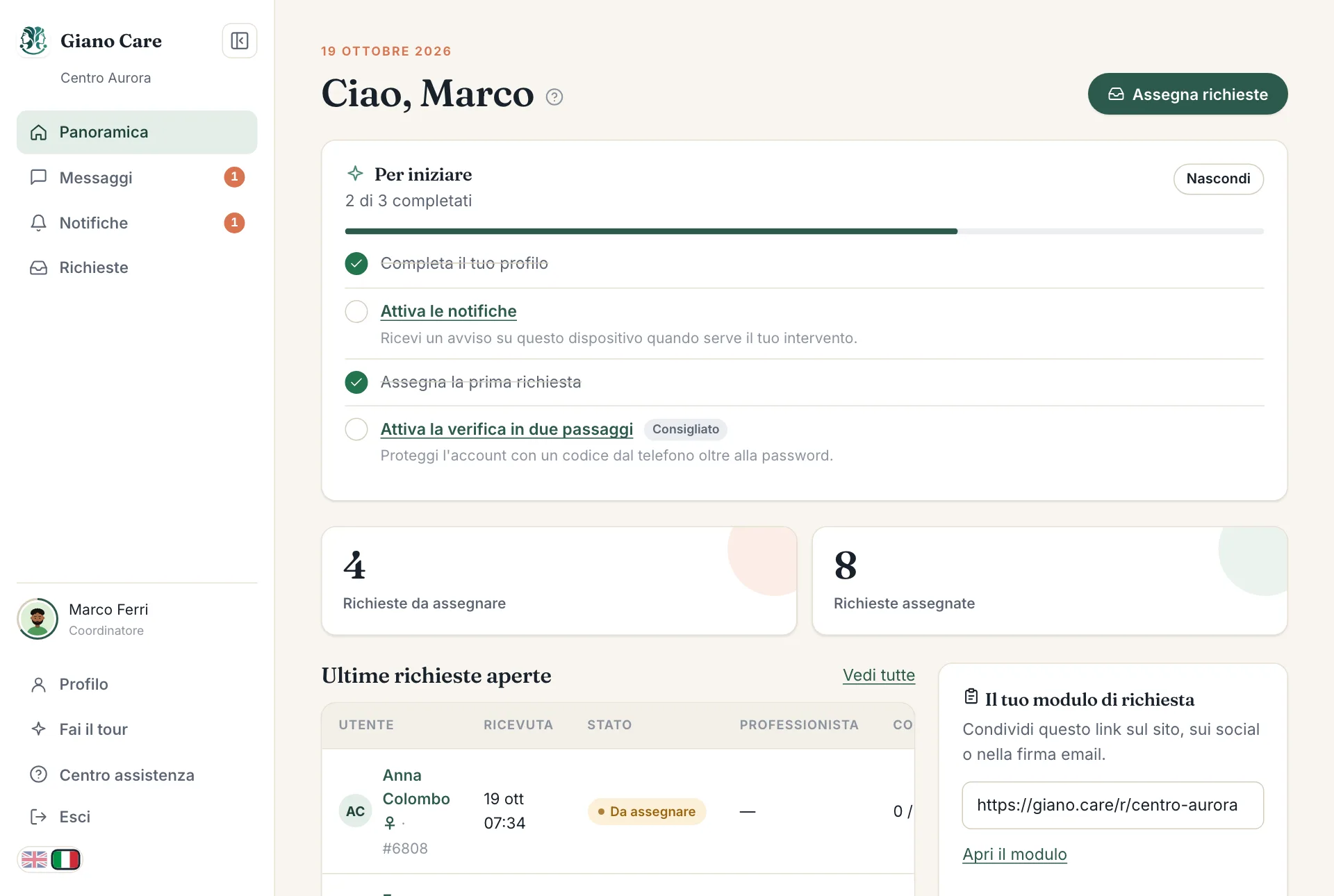Hide onboarding with Nascondi button
Image resolution: width=1334 pixels, height=896 pixels.
pyautogui.click(x=1218, y=179)
